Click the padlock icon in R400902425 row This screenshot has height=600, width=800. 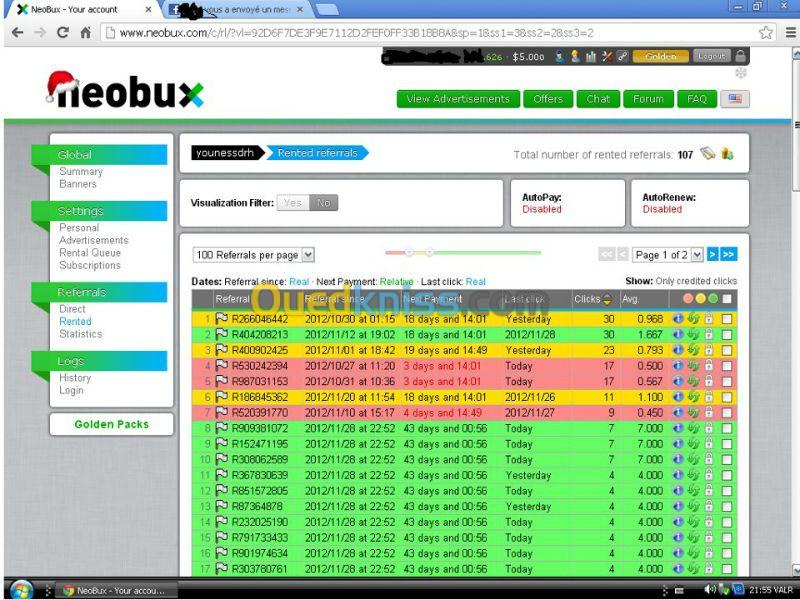pos(709,351)
